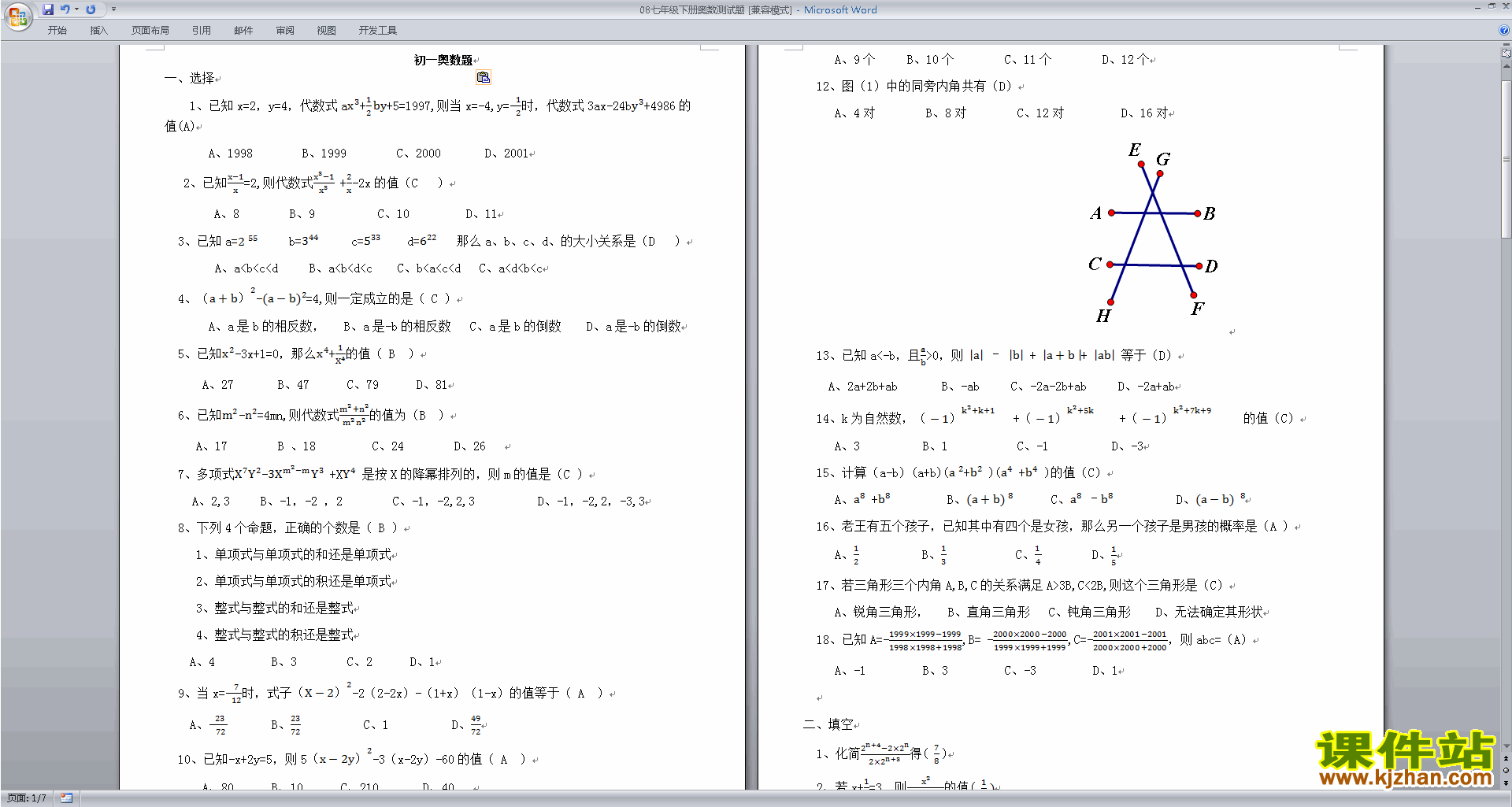
Task: Jump to next page using double-arrow button
Action: tap(1506, 783)
